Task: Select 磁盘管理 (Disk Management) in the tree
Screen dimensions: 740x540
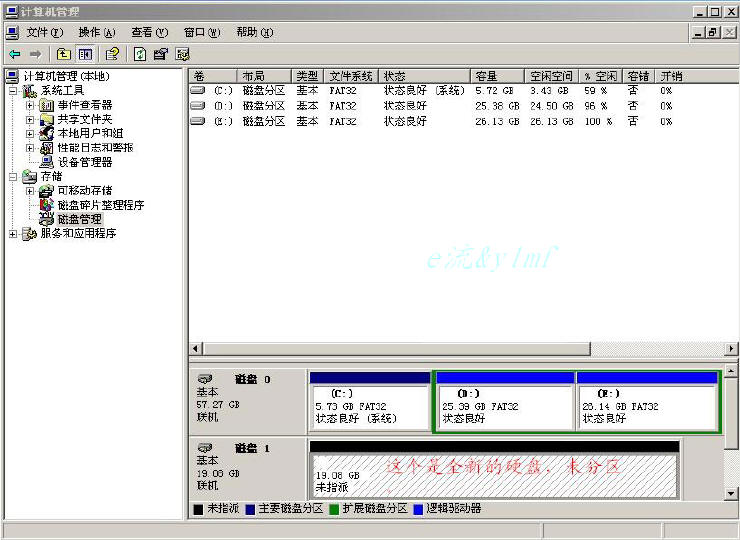Action: (79, 219)
